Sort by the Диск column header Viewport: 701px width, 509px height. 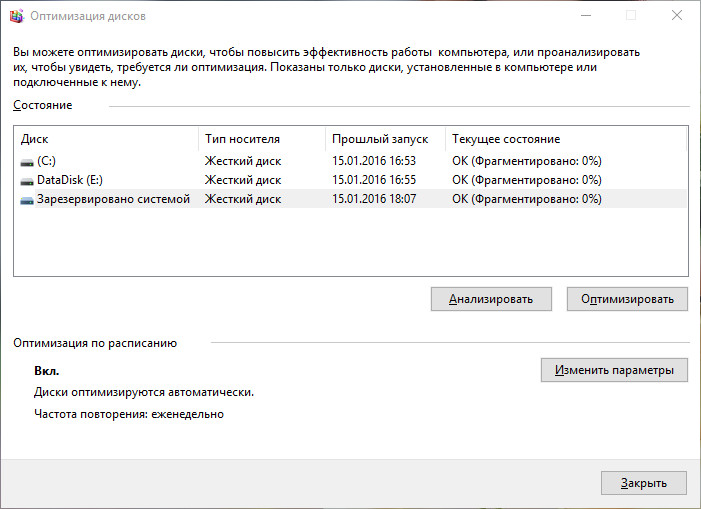coord(106,139)
